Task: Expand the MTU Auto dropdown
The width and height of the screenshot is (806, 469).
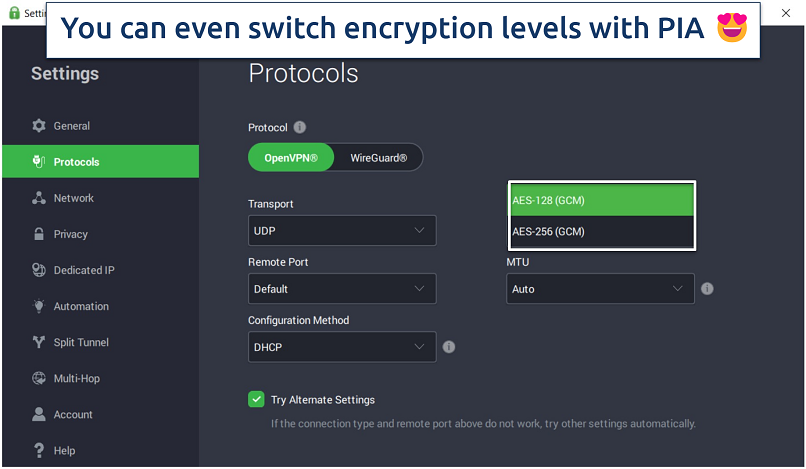Action: pyautogui.click(x=599, y=289)
